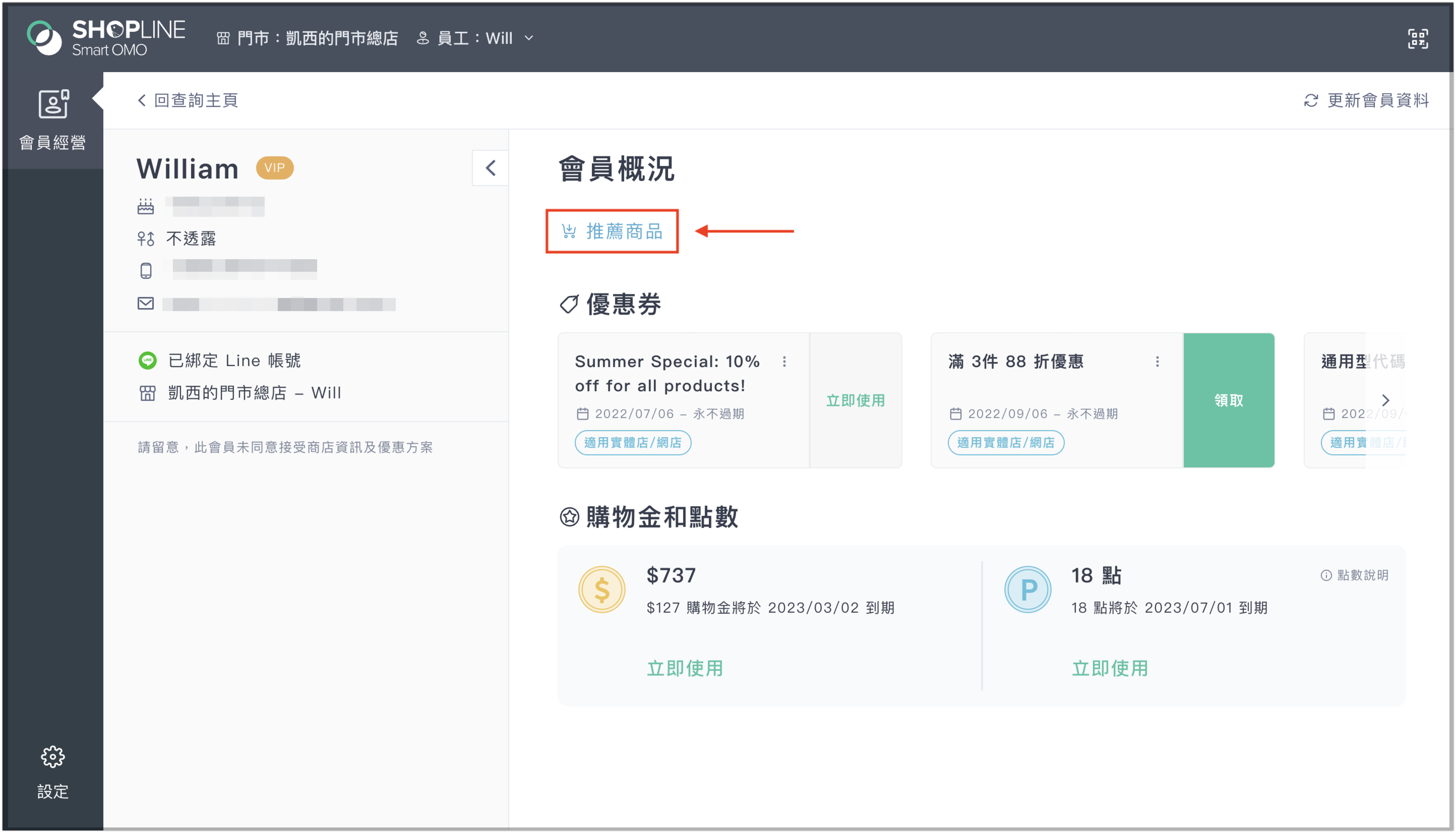
Task: Show next coupons with right chevron
Action: tap(1385, 400)
